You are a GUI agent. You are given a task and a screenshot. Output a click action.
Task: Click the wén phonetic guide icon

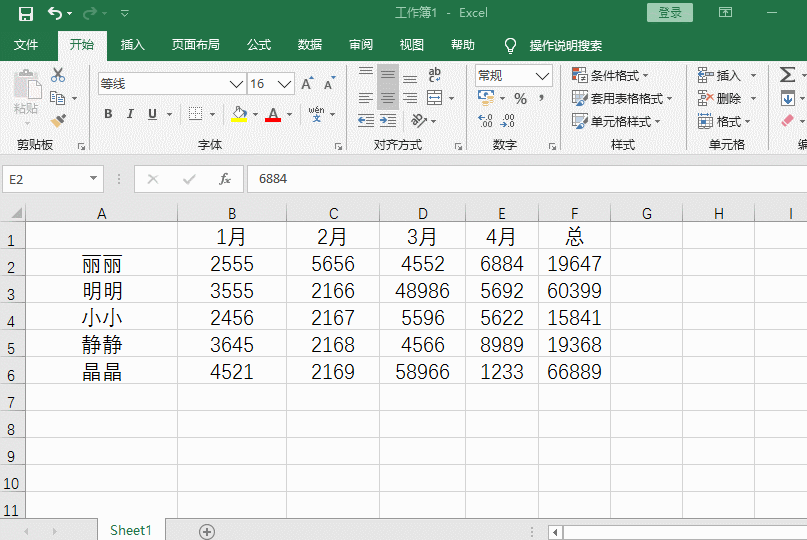317,114
